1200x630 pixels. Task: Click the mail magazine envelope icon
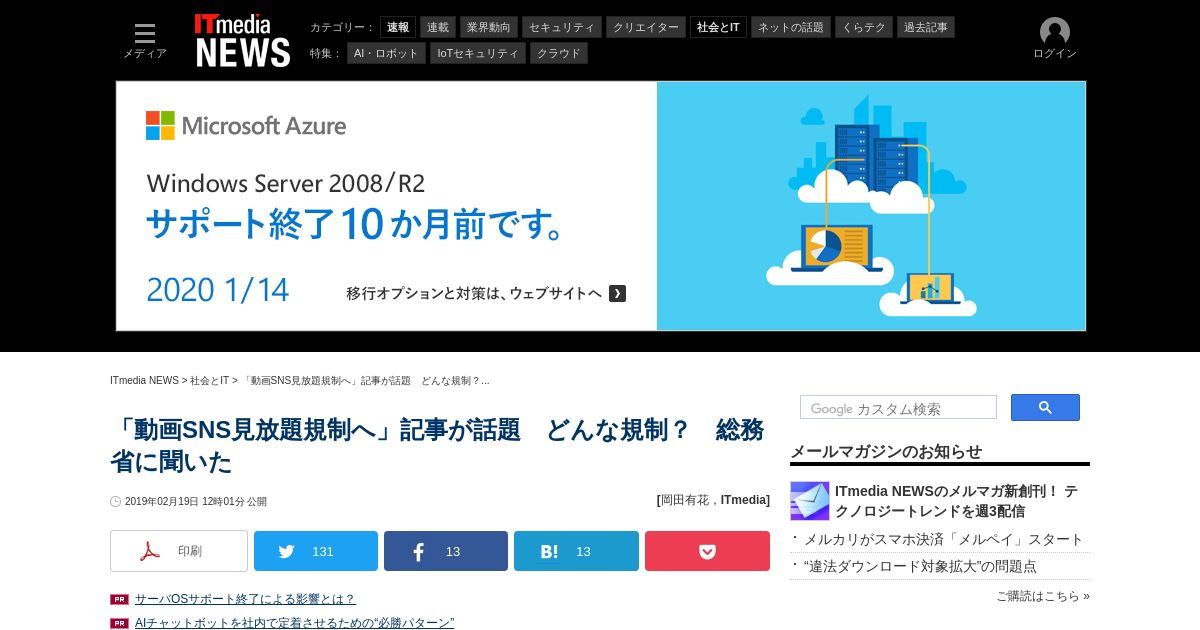pos(810,501)
